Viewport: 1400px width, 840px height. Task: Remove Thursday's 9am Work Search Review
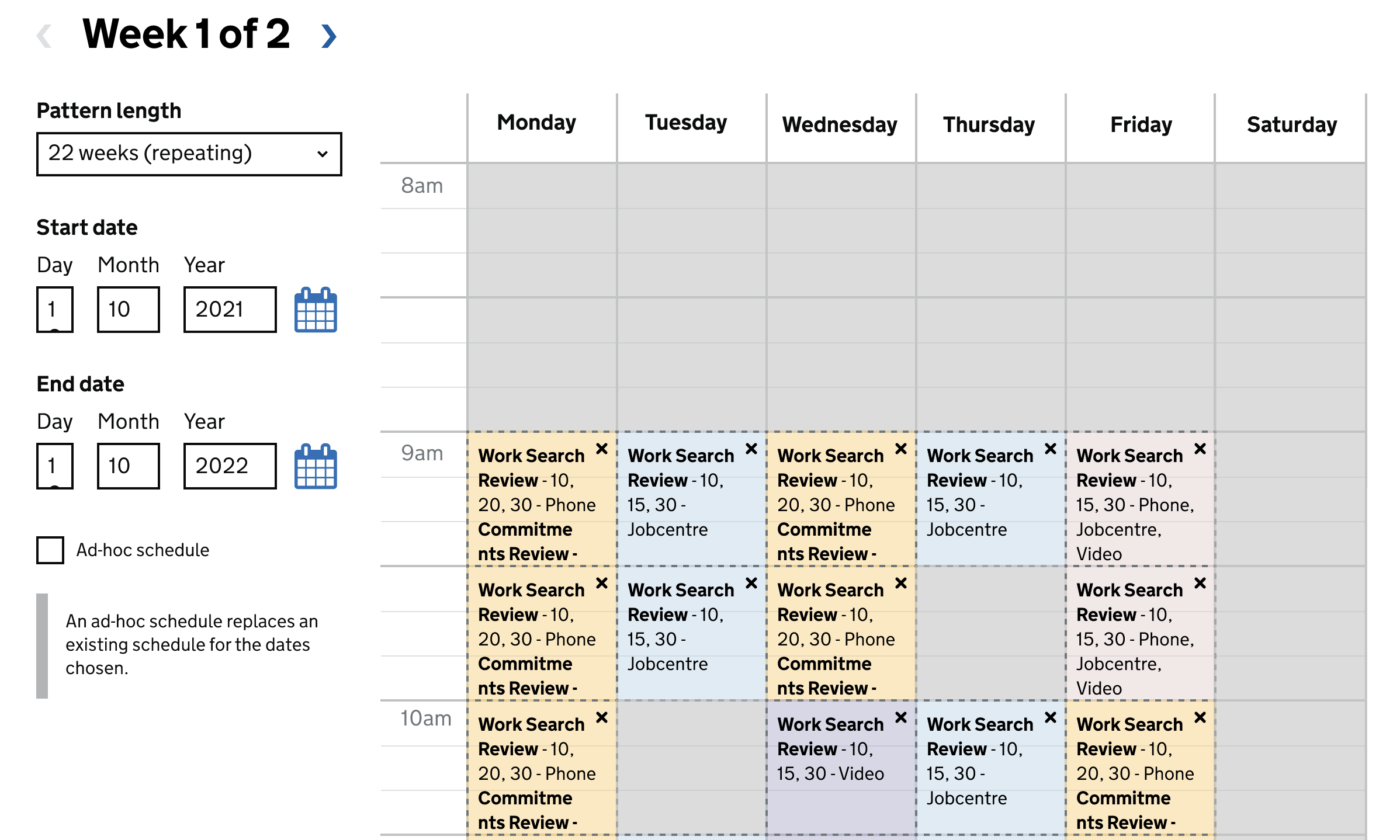[1050, 449]
